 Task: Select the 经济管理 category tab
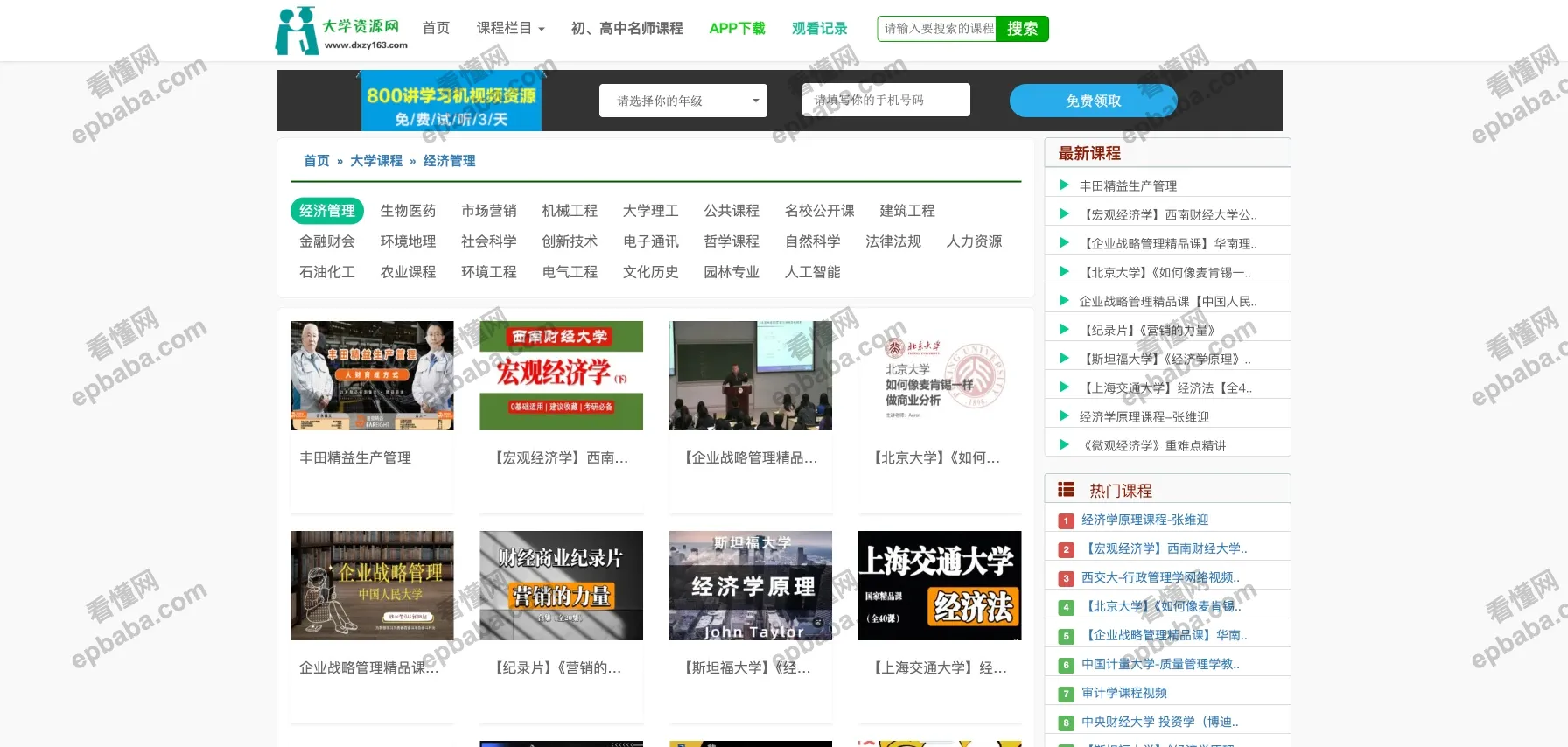[326, 211]
